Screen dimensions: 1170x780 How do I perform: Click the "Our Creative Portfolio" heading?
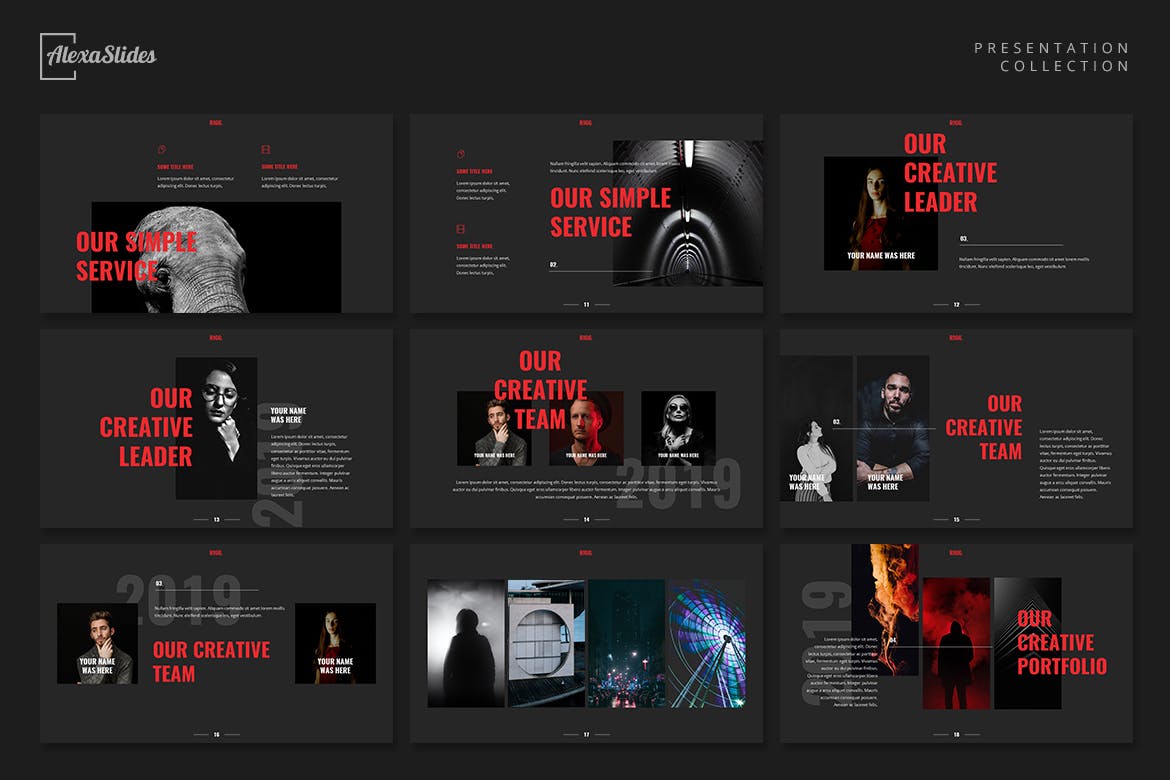(1061, 642)
